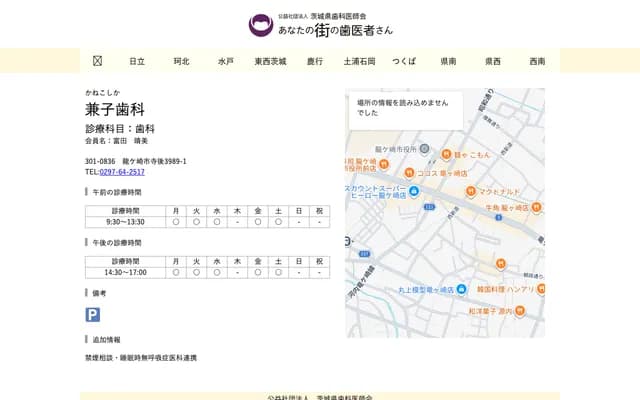Click Saturday circle in 9:30〜13:30 row
Screen dimensions: 640x400
point(278,222)
